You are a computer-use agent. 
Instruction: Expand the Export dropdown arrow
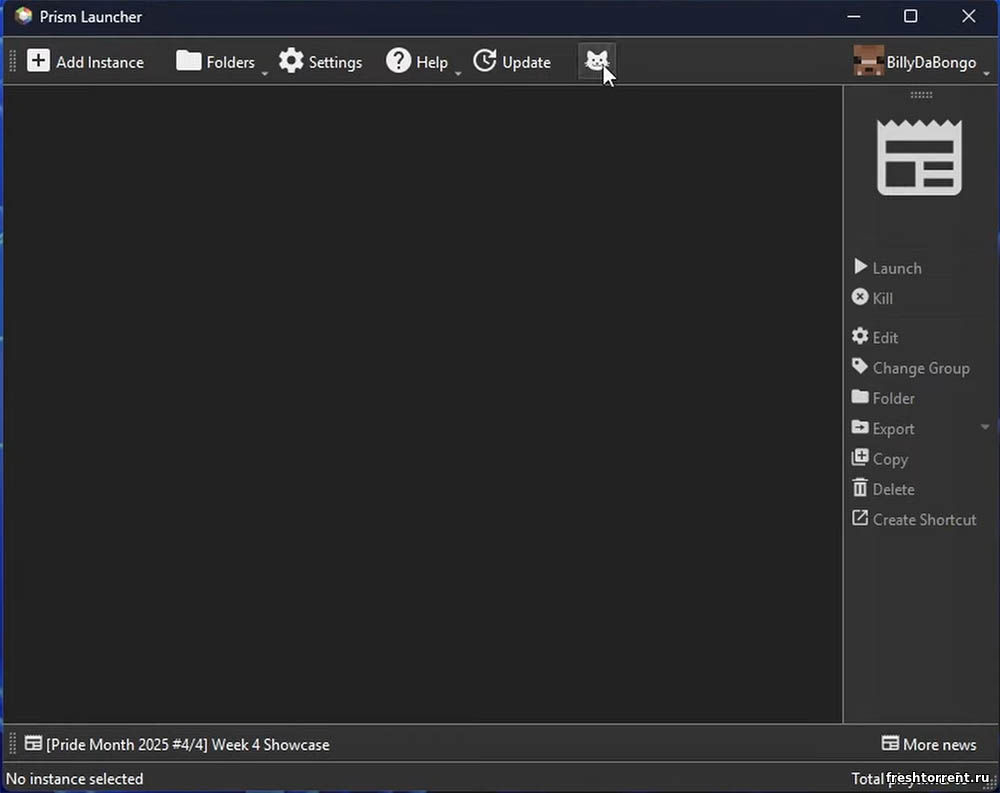985,428
